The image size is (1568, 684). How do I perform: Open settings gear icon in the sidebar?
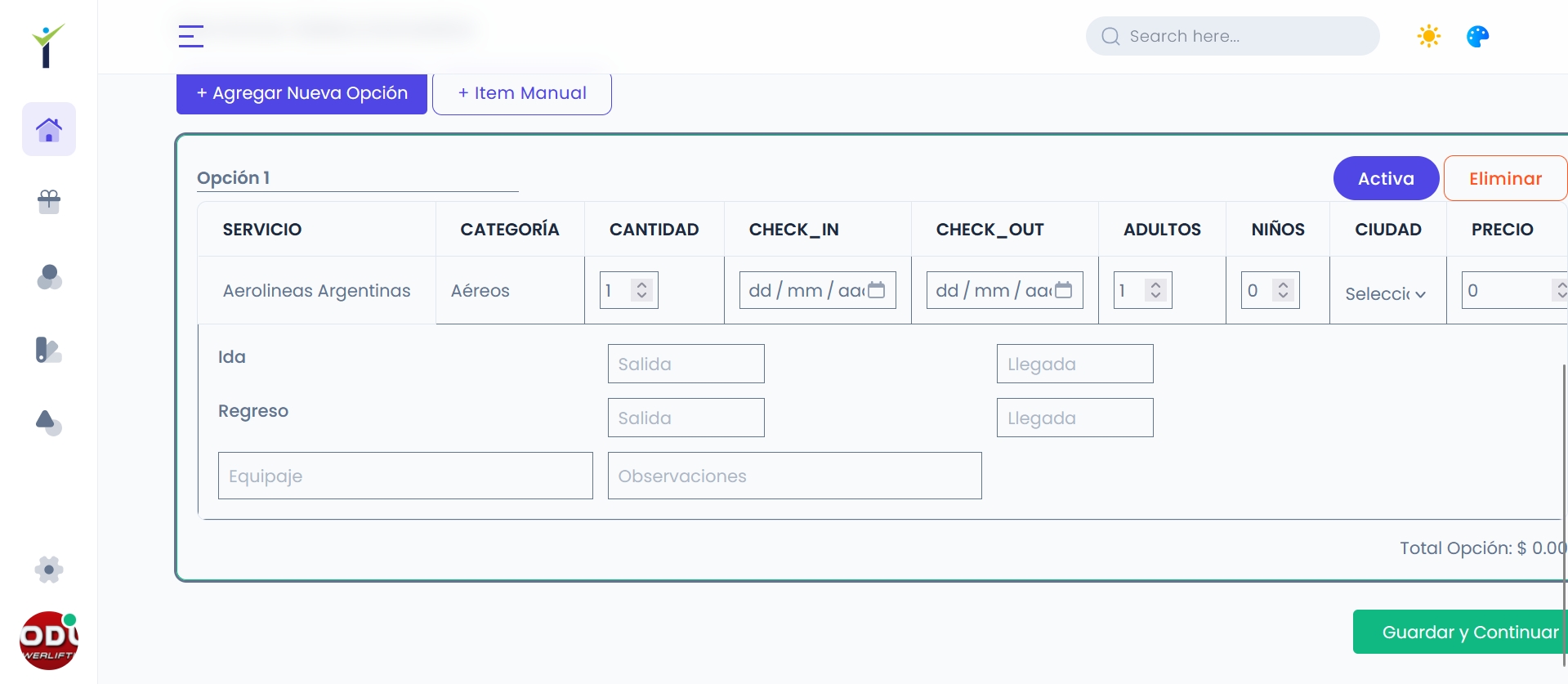click(x=49, y=570)
